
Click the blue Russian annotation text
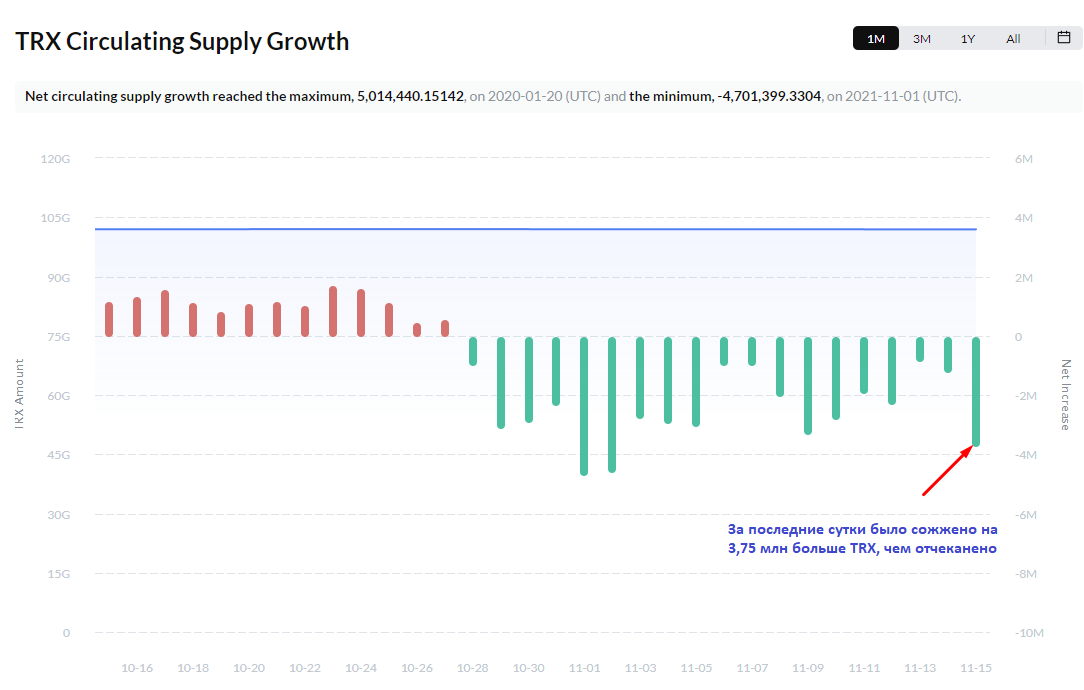pos(861,539)
